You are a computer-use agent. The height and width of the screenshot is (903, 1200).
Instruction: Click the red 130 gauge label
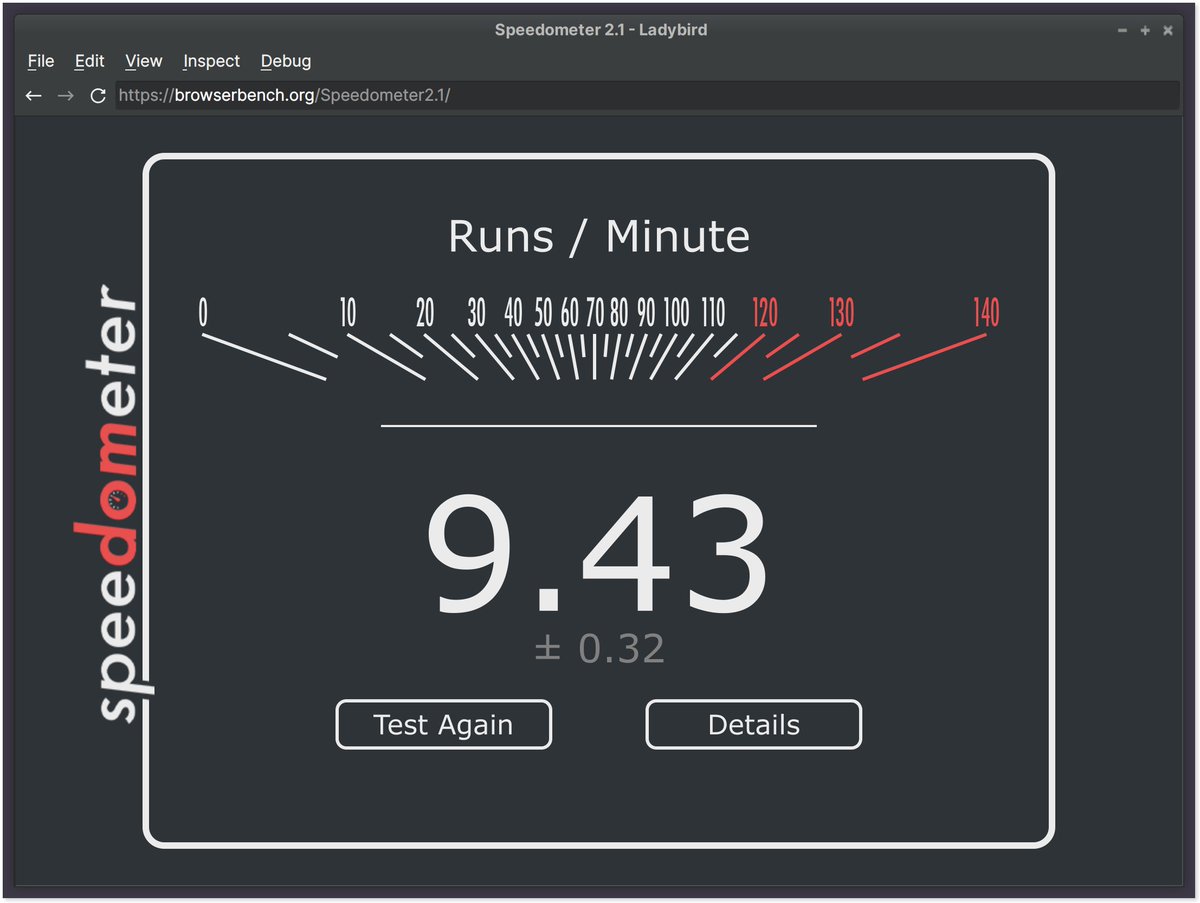(841, 314)
